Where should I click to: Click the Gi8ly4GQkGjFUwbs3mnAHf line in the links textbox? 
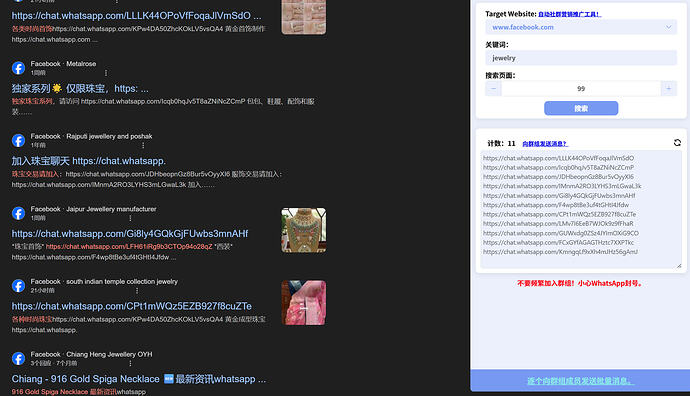(559, 195)
